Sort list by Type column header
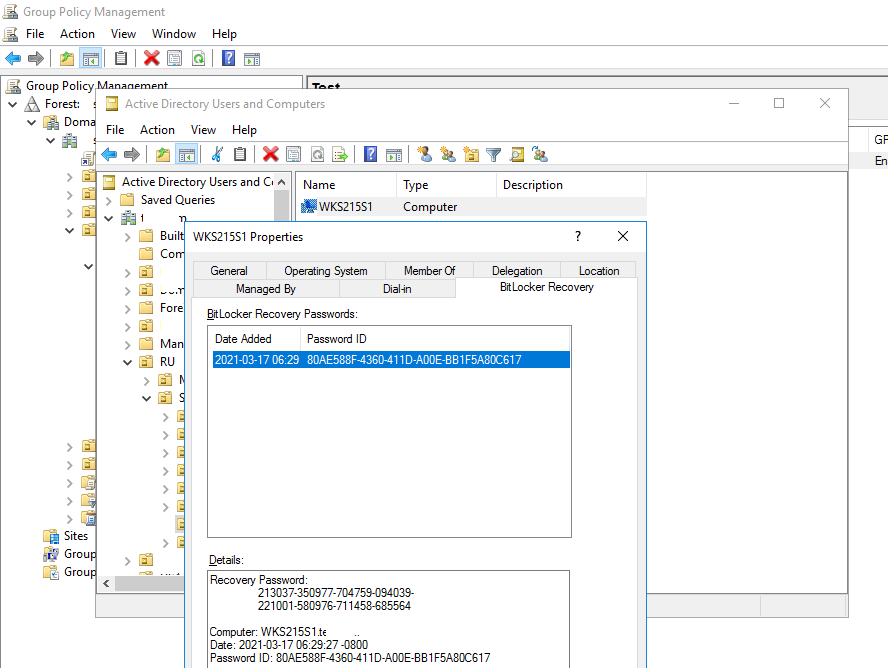 pos(446,185)
